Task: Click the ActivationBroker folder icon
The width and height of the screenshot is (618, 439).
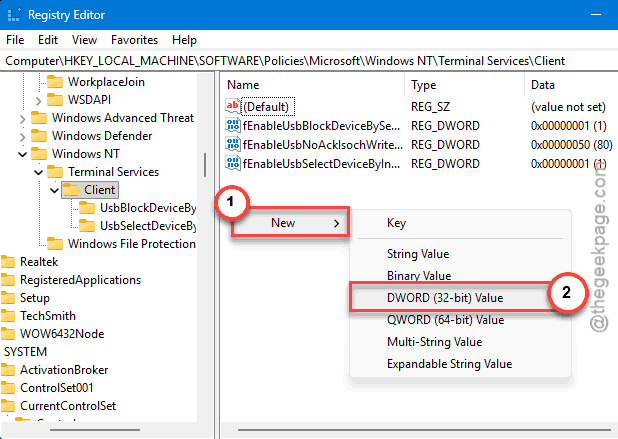Action: [x=8, y=370]
